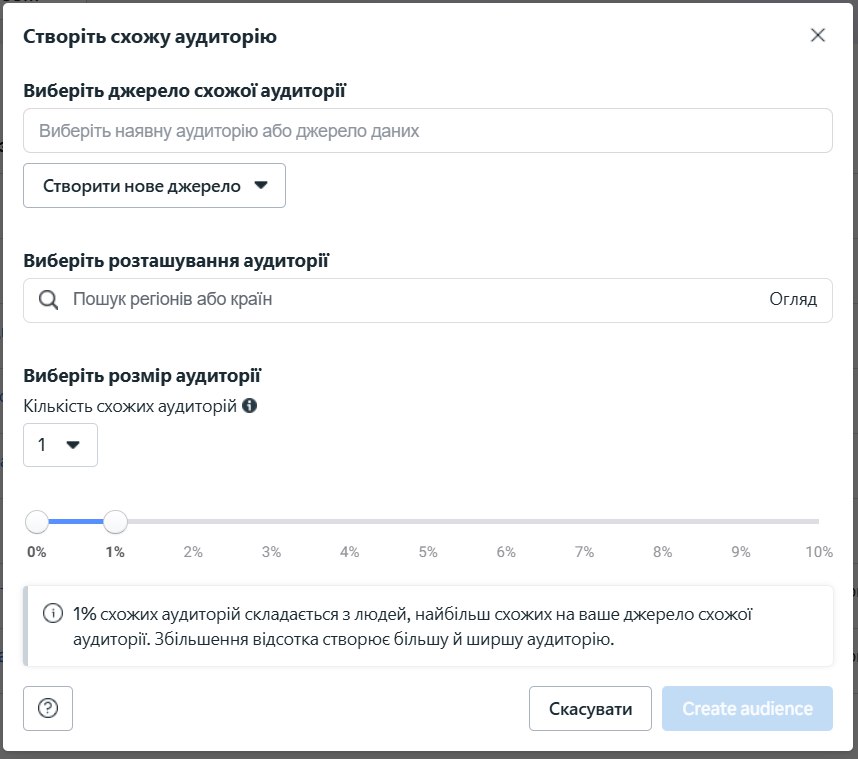
Task: Click the audience source selection field
Action: tap(427, 131)
